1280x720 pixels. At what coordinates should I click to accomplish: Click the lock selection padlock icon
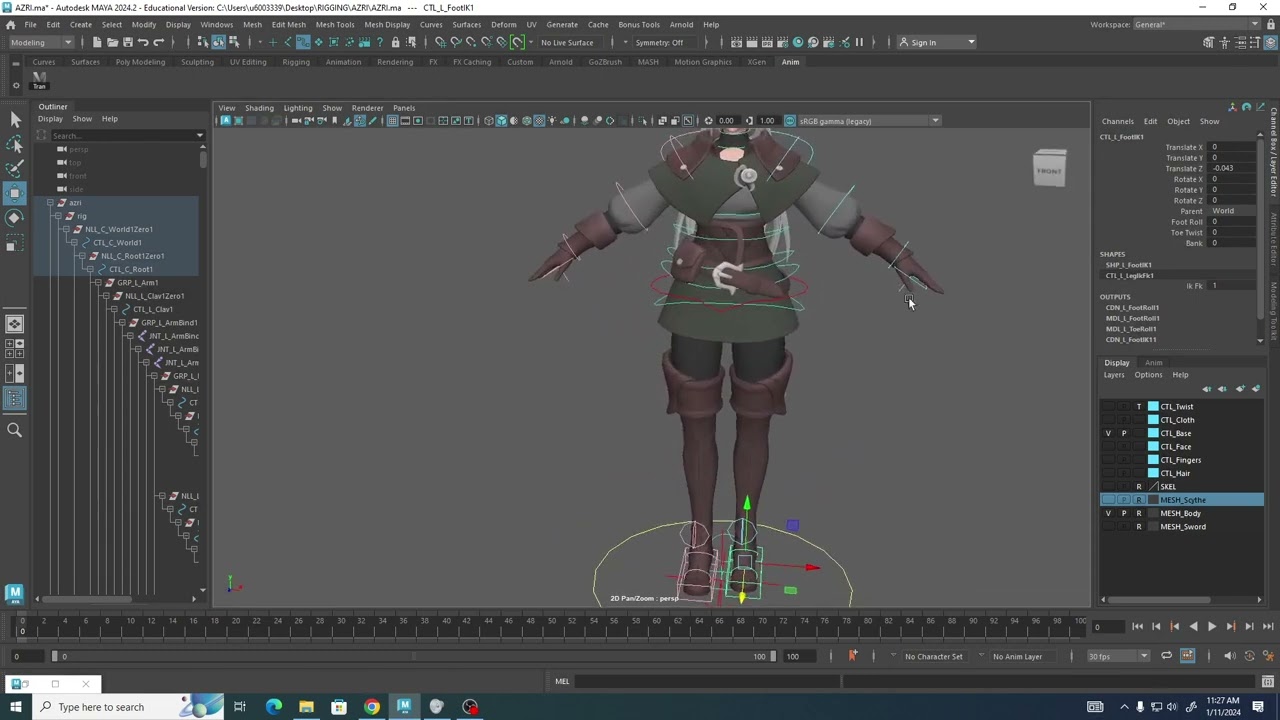point(395,42)
